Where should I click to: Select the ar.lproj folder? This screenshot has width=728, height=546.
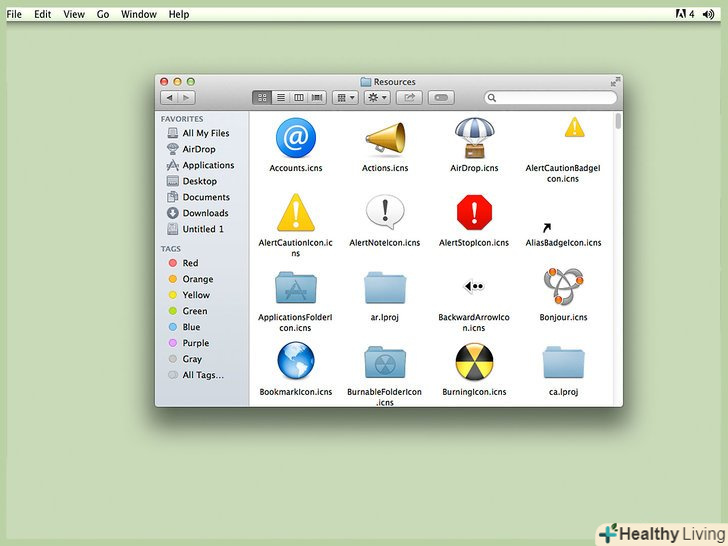(385, 287)
